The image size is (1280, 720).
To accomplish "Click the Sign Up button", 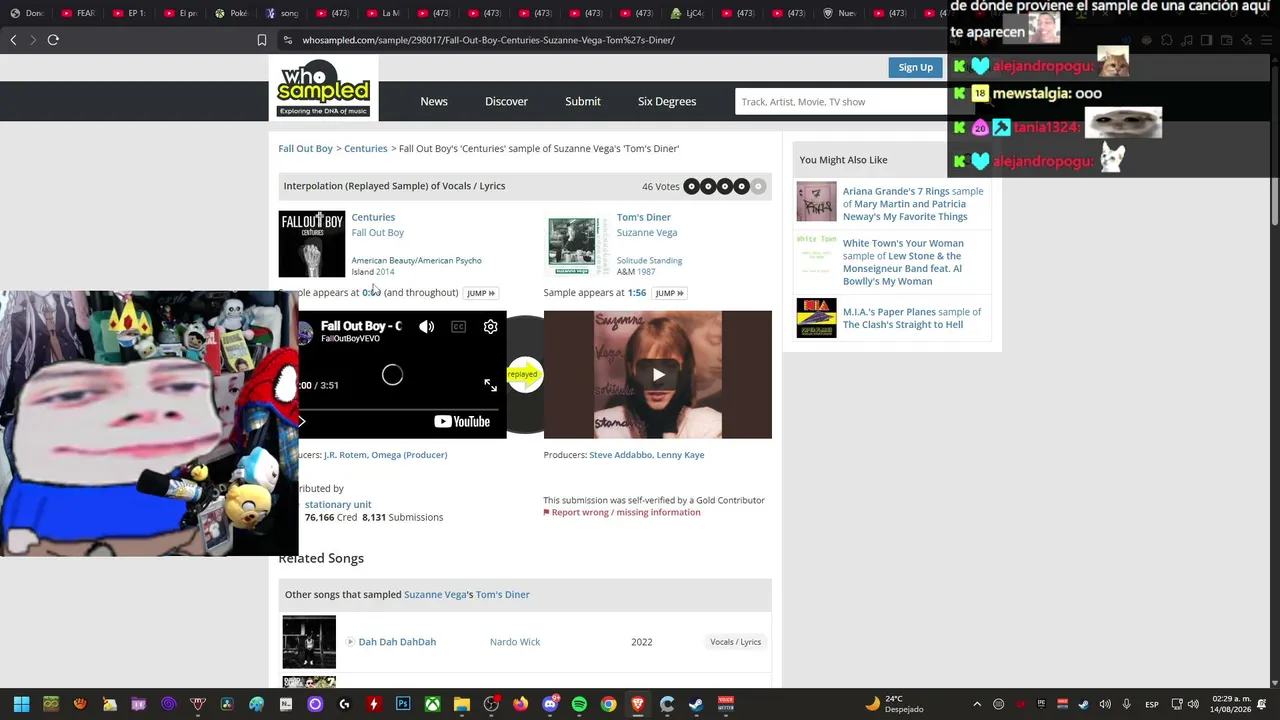I will click(x=915, y=67).
